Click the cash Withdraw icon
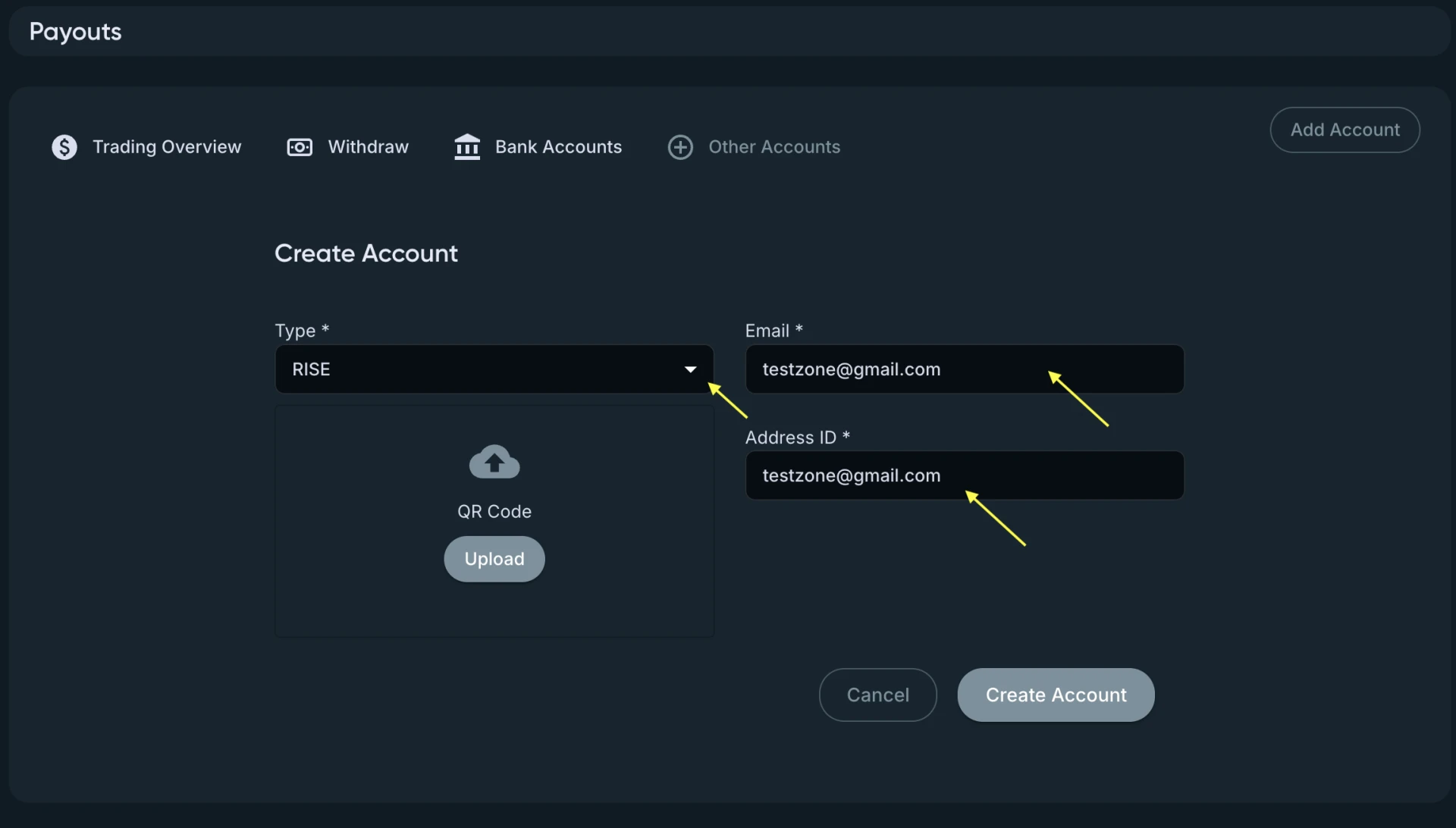 [x=300, y=147]
